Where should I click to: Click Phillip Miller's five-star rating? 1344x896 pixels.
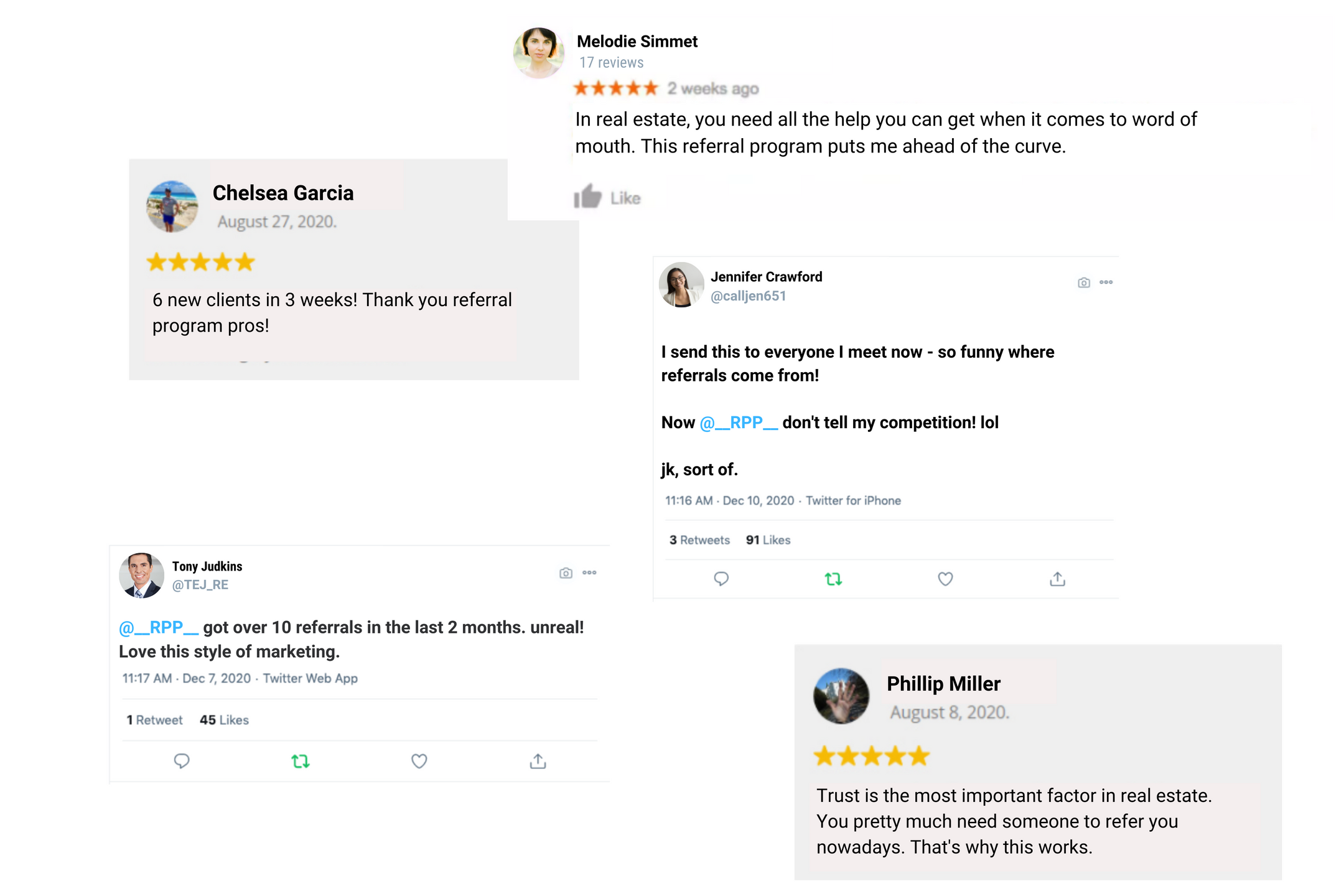(871, 756)
